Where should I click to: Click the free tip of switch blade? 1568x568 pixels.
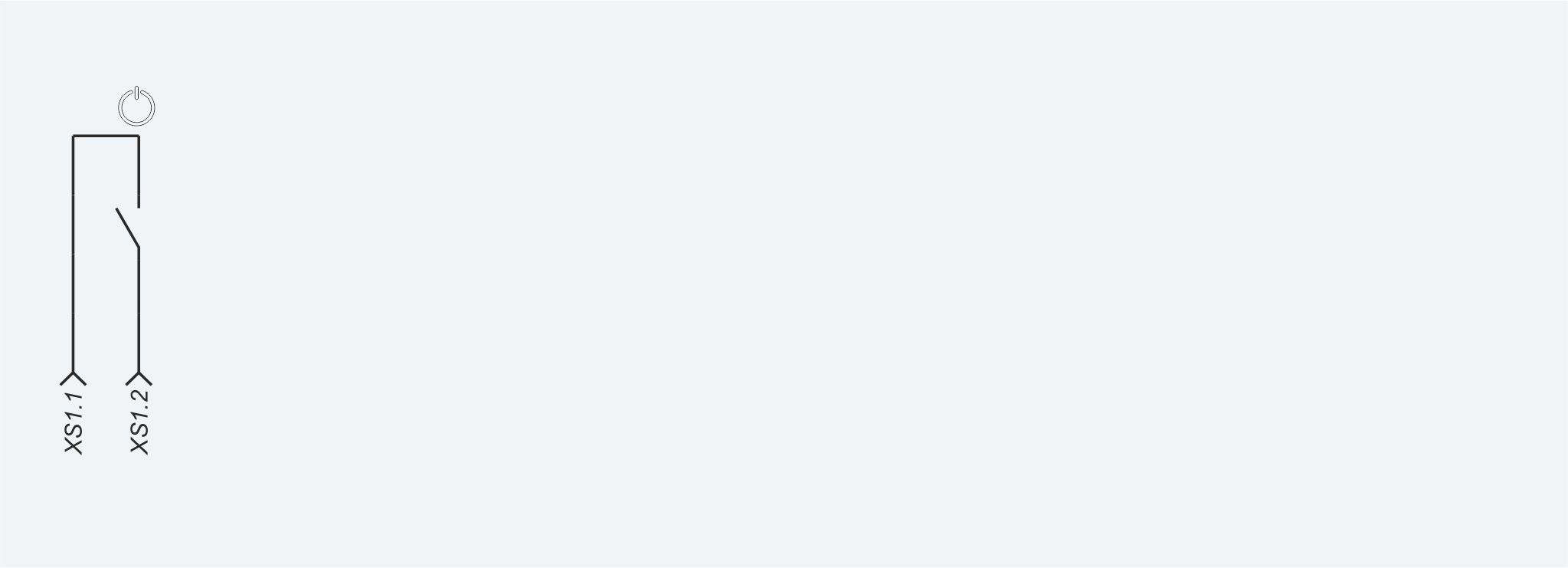(116, 208)
